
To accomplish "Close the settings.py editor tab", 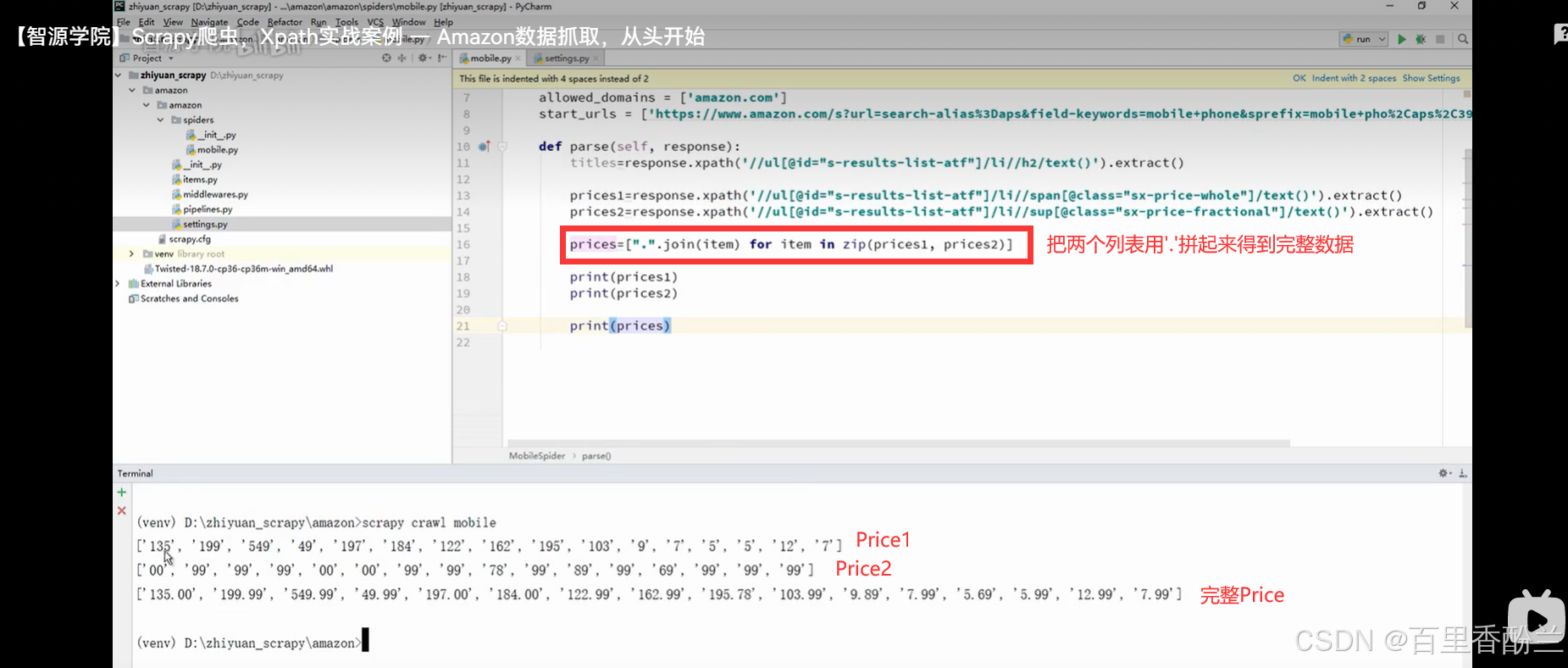I will 596,58.
